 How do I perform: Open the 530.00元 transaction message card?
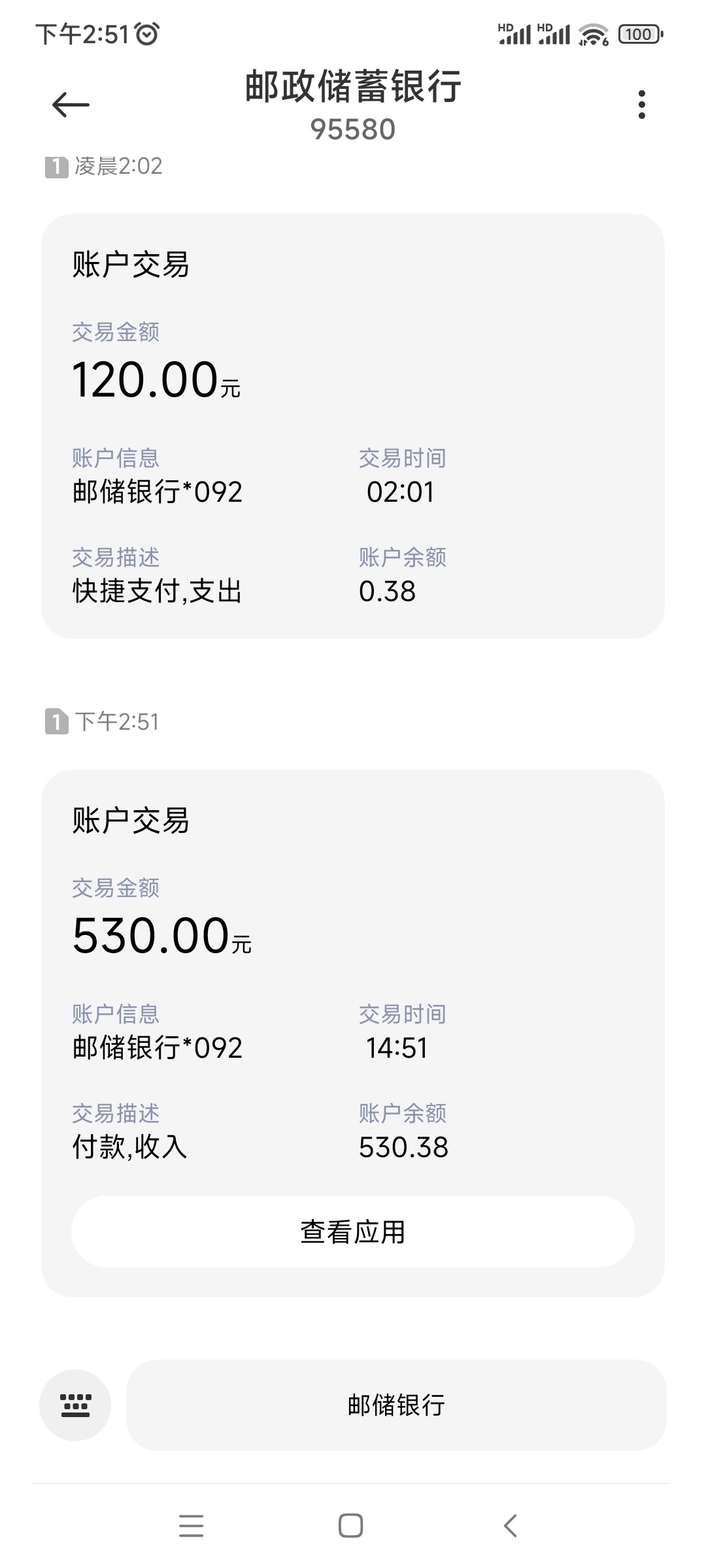(x=353, y=980)
